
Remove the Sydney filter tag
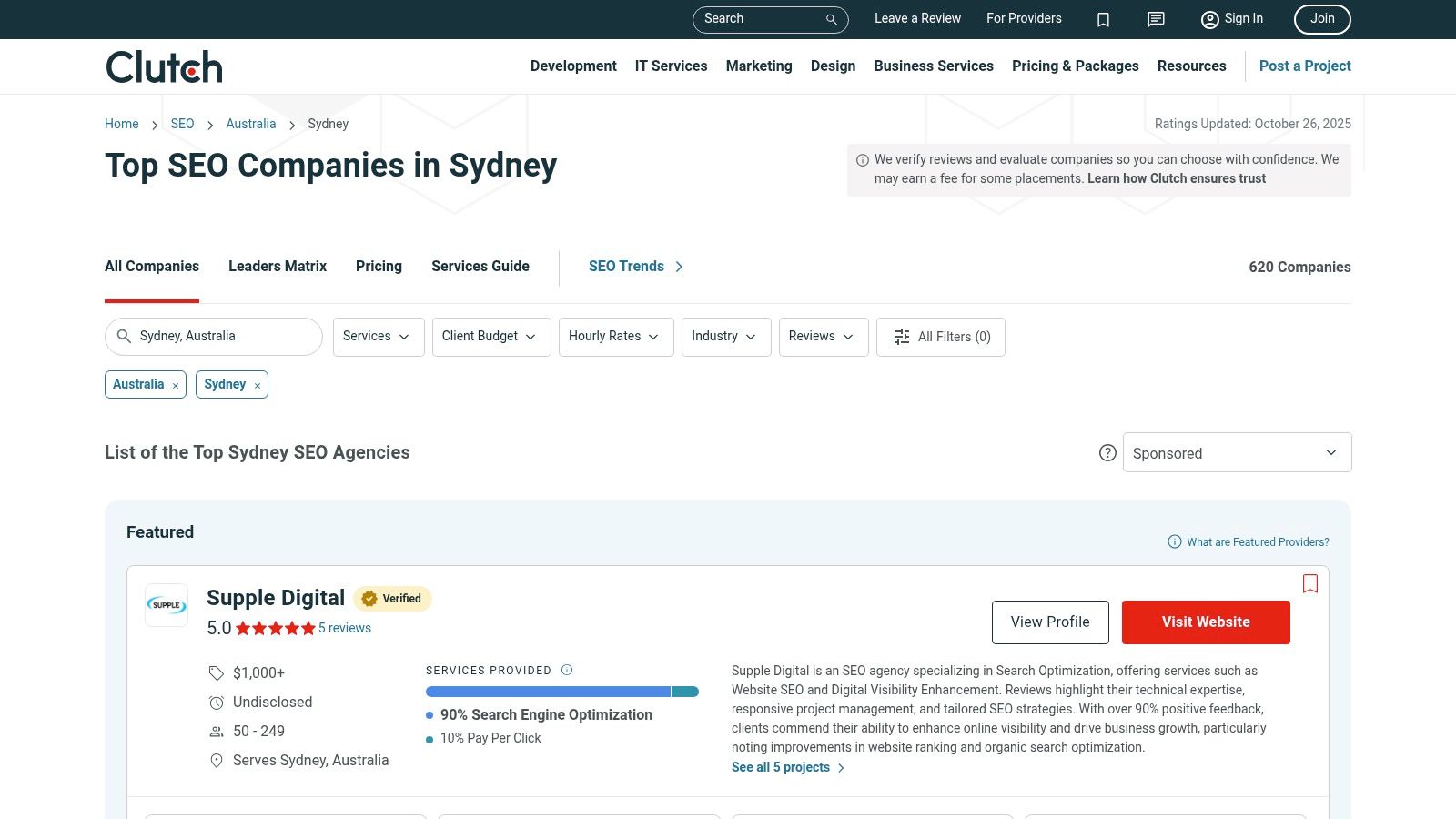click(258, 385)
